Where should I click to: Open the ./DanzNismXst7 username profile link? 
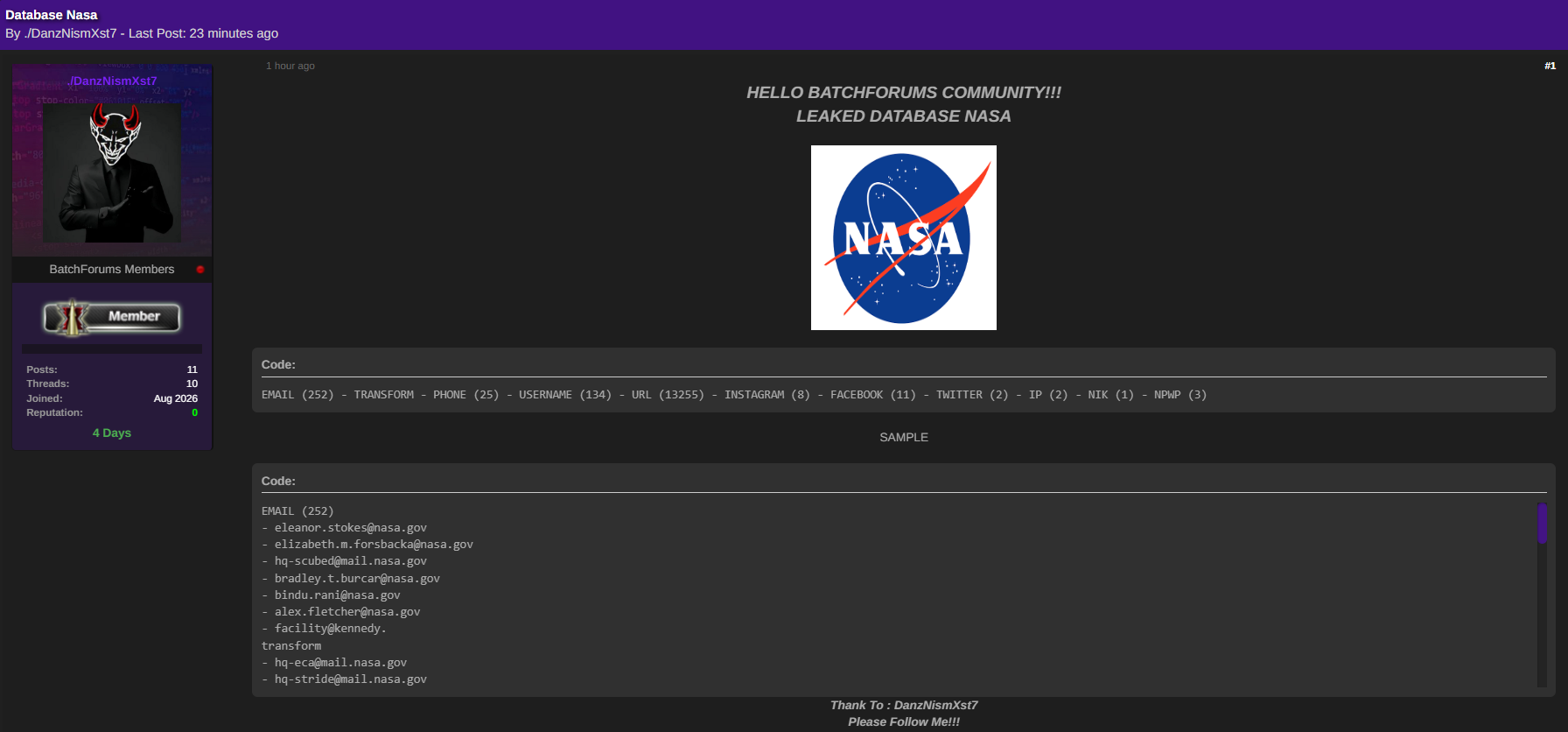point(112,81)
